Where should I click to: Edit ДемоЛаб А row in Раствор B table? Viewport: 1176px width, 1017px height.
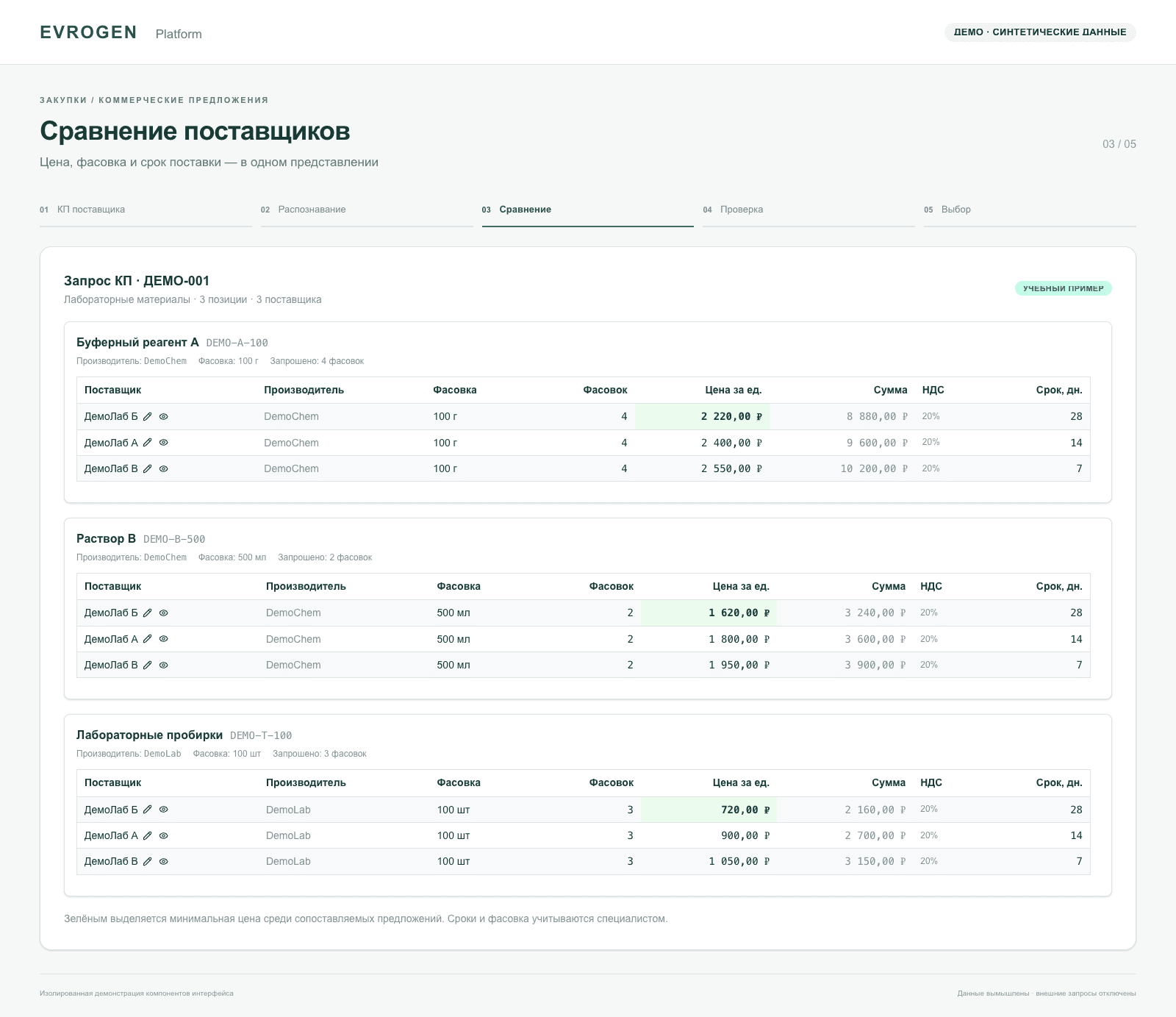[147, 639]
